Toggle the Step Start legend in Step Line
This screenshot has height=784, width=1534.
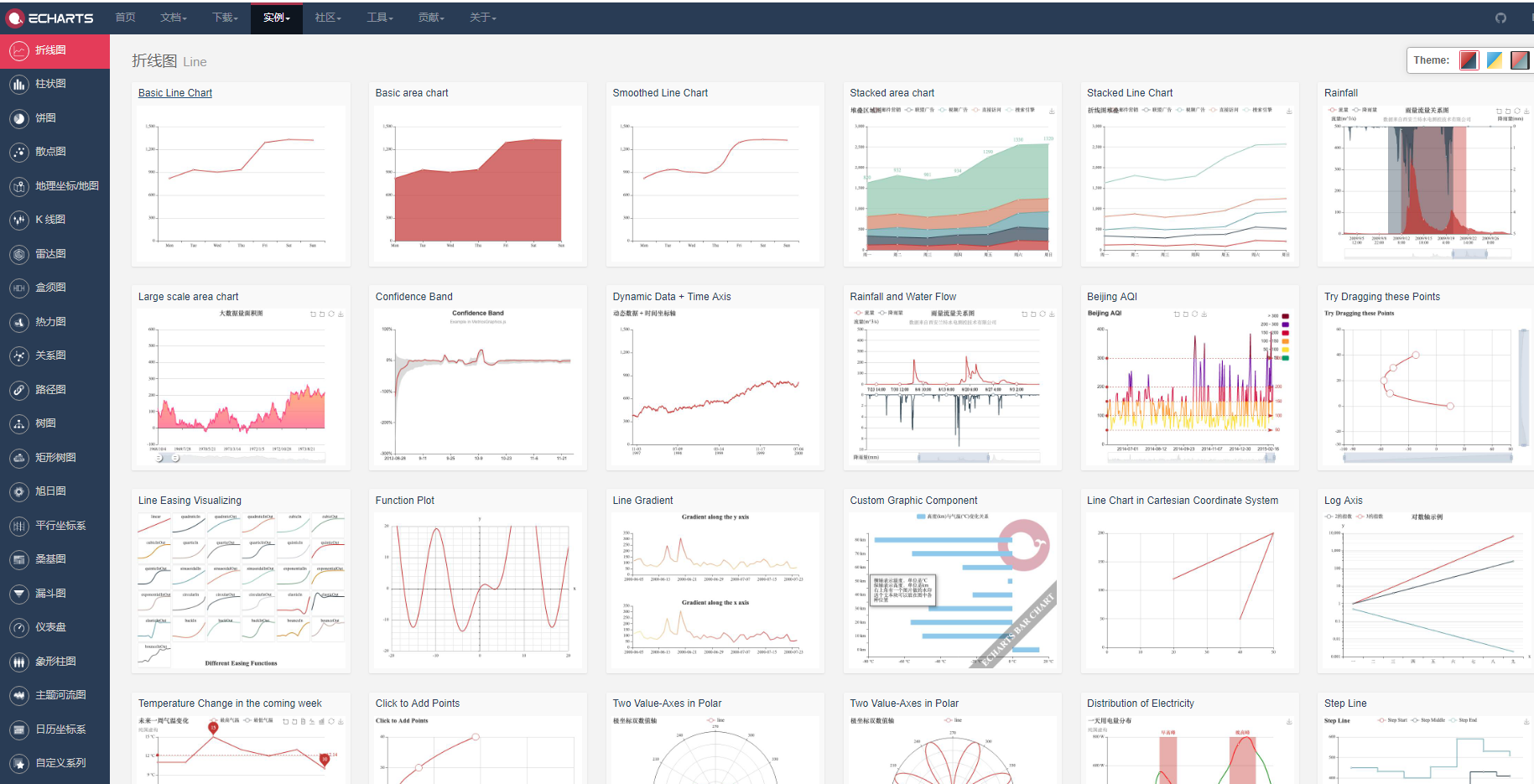[x=1394, y=720]
